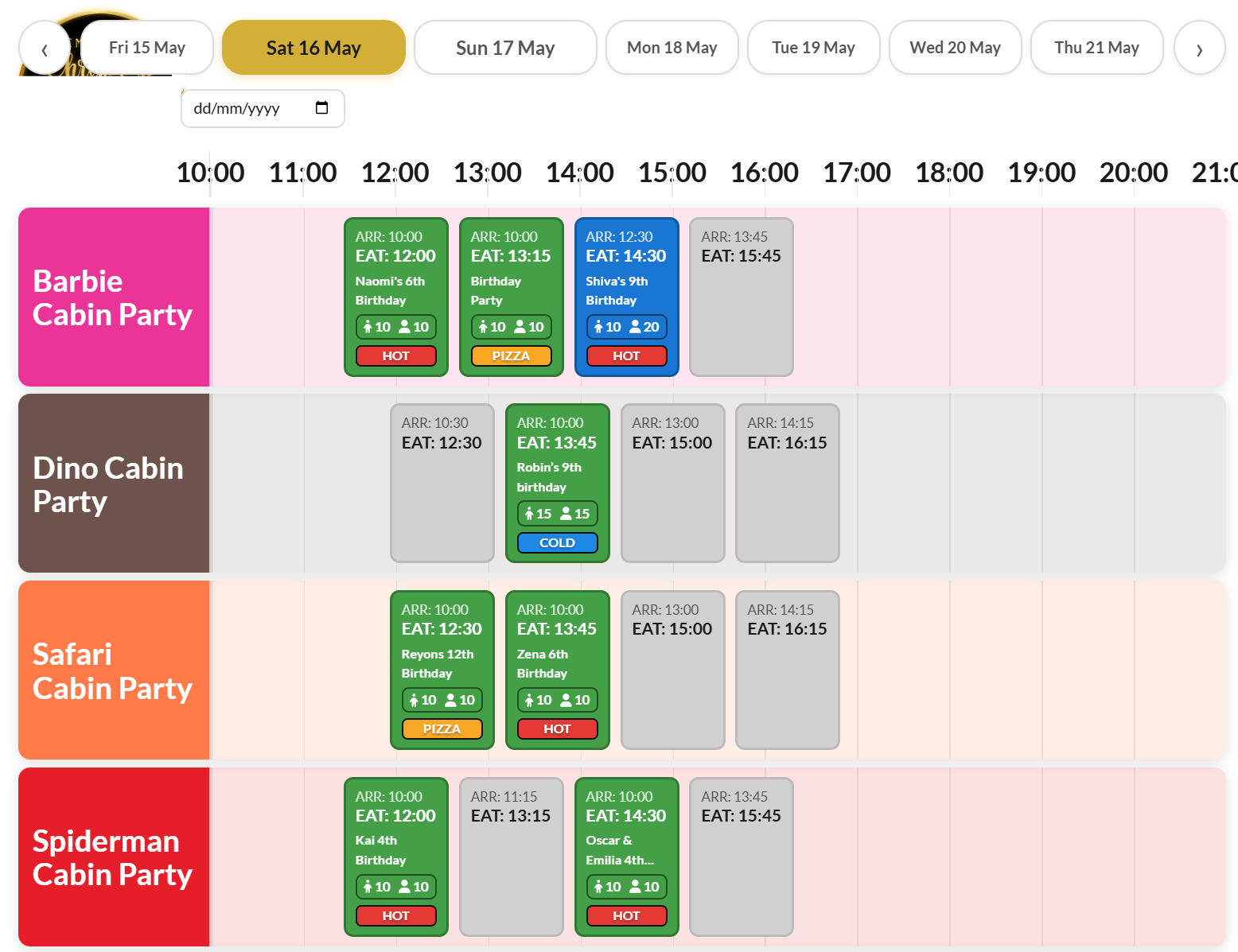Click HOT tag on Shiva's booking
This screenshot has width=1238, height=952.
[627, 356]
